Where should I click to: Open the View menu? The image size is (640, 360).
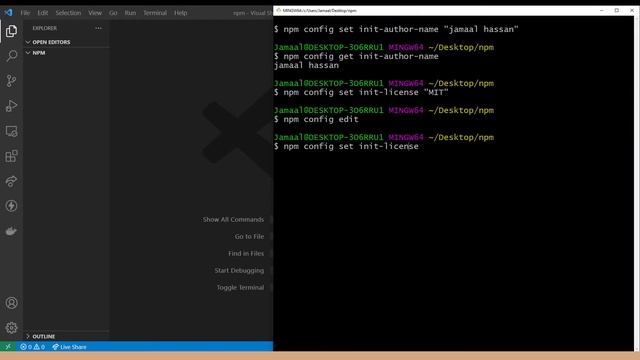point(95,13)
